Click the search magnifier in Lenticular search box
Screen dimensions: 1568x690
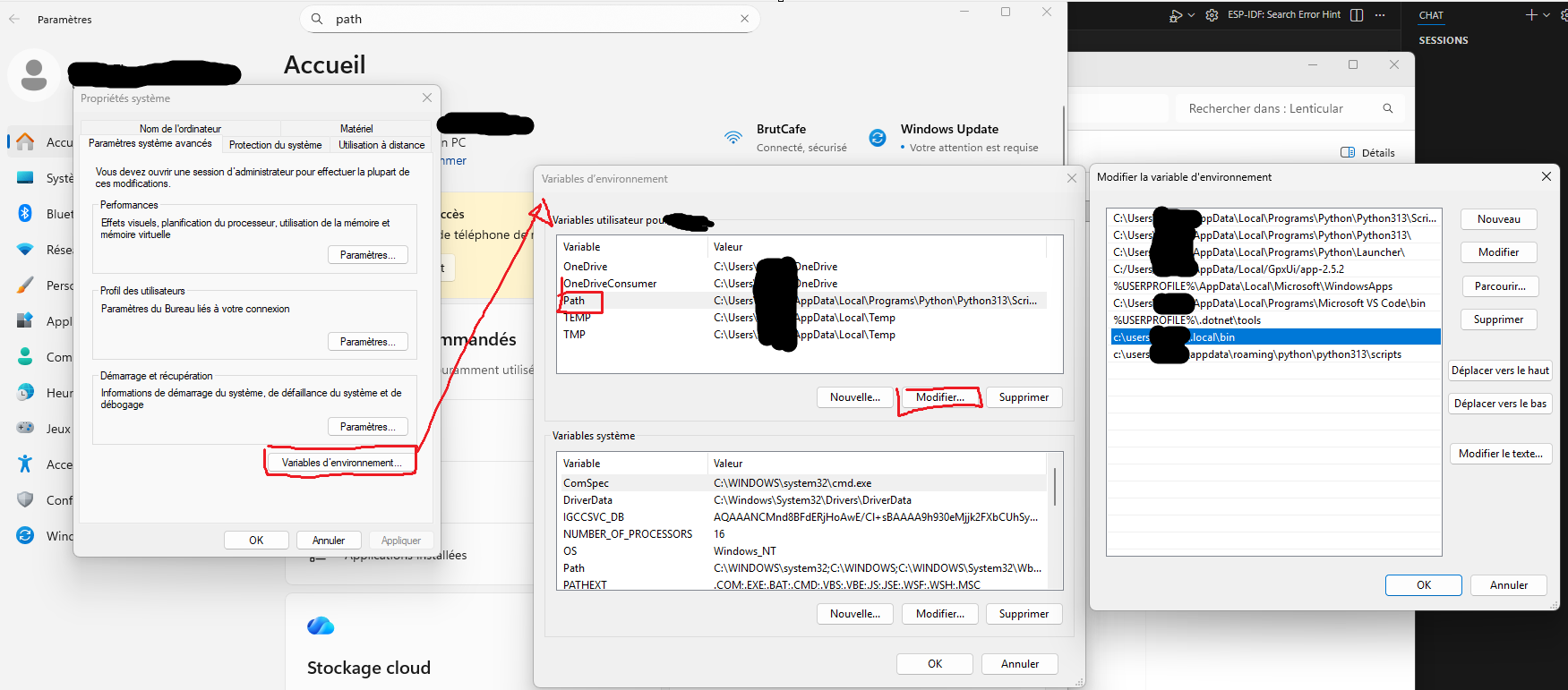pyautogui.click(x=1388, y=108)
